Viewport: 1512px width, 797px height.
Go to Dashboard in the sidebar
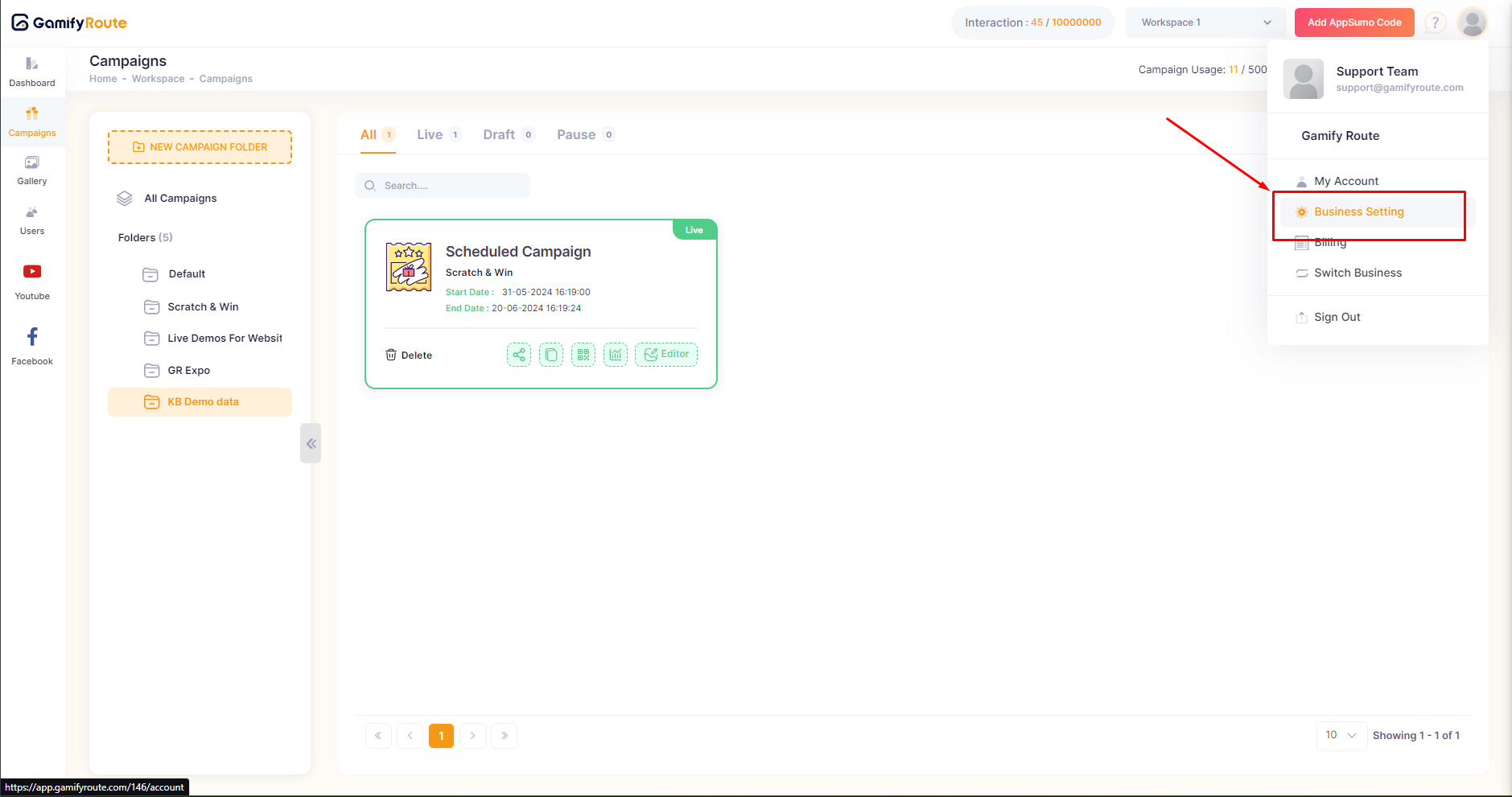pyautogui.click(x=32, y=72)
